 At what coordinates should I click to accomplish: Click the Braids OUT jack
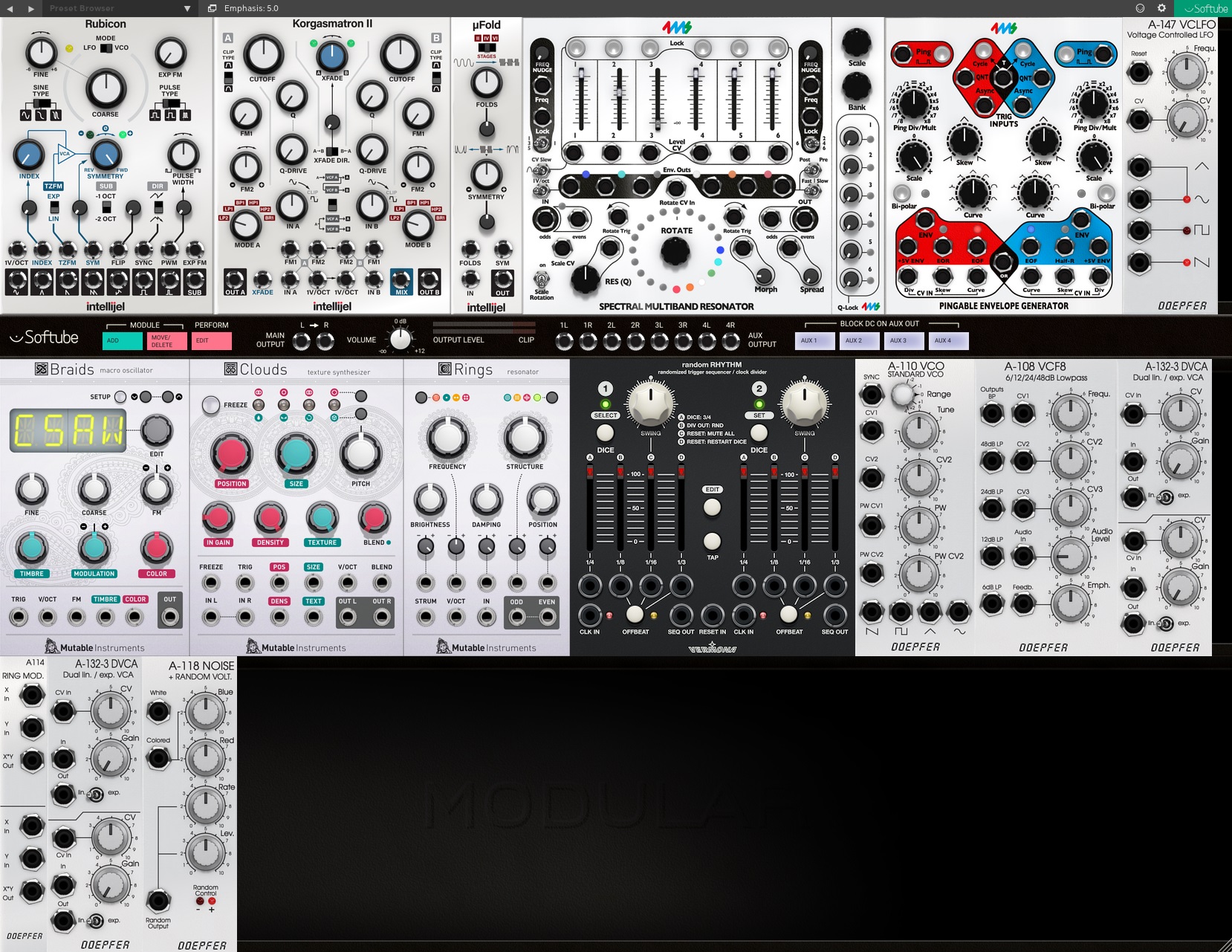(170, 617)
